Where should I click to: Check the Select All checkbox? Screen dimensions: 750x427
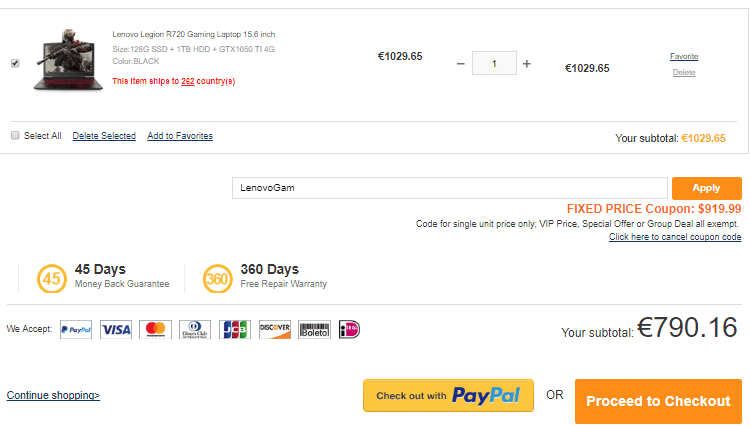tap(15, 135)
